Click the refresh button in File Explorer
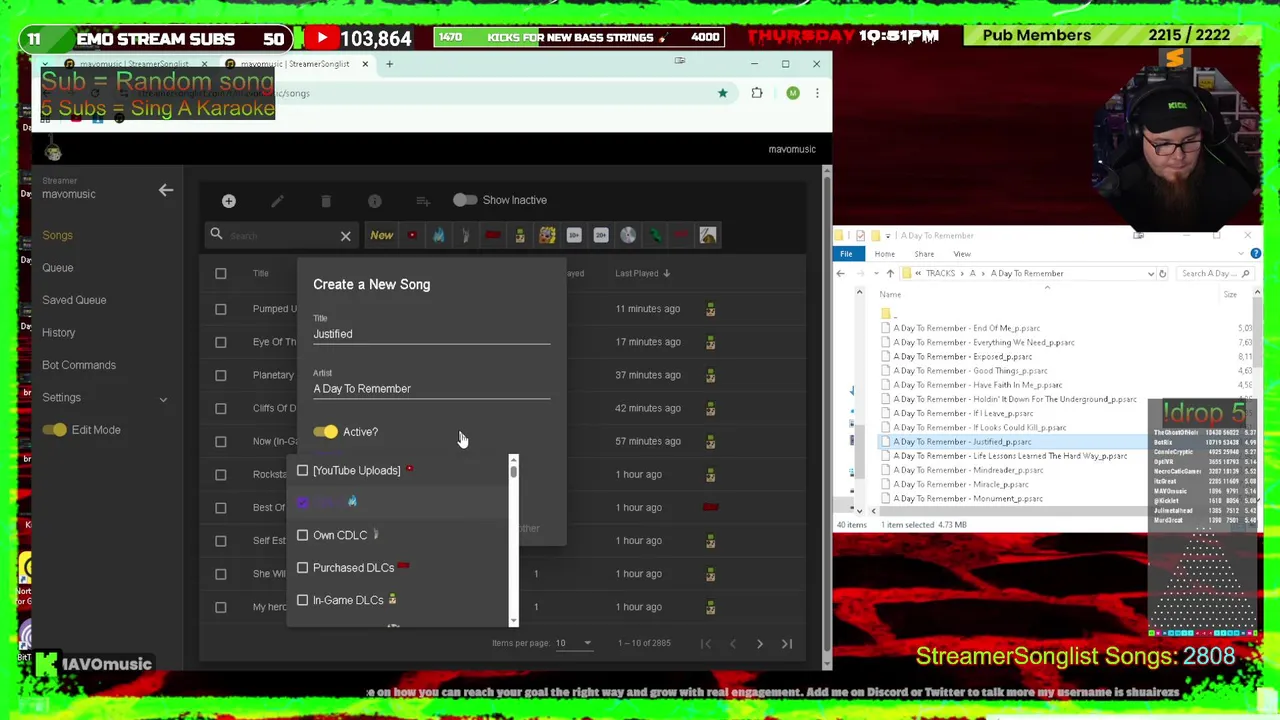The image size is (1280, 720). tap(1162, 273)
